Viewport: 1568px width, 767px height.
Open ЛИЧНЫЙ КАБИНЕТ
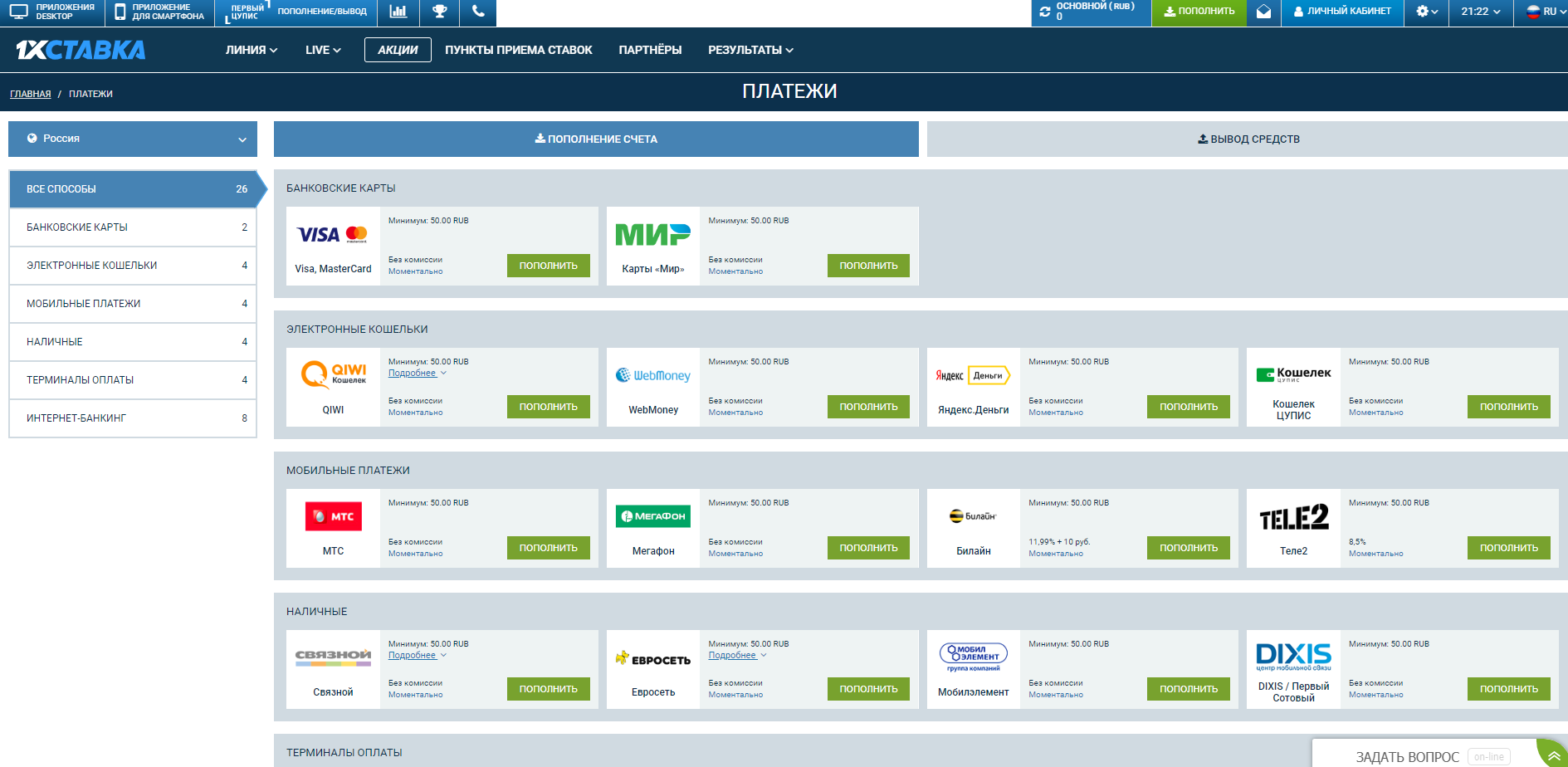point(1342,12)
